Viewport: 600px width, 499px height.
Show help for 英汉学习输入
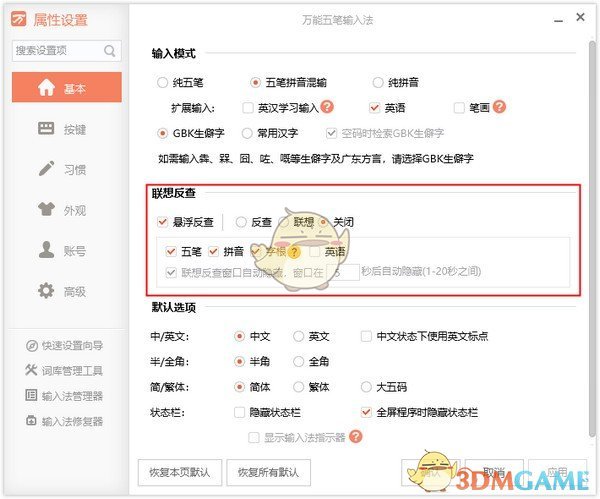point(327,107)
